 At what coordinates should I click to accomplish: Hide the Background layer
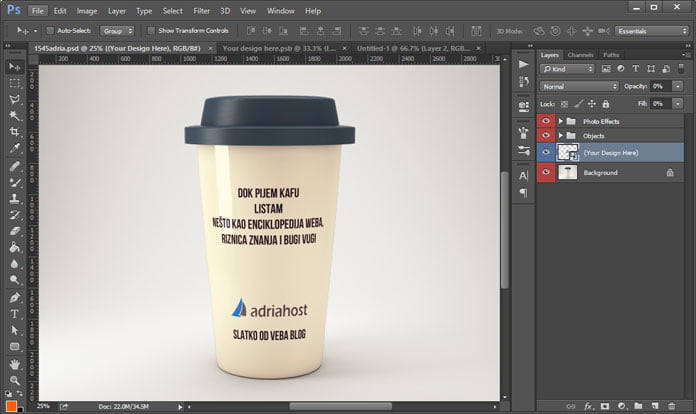pyautogui.click(x=546, y=172)
